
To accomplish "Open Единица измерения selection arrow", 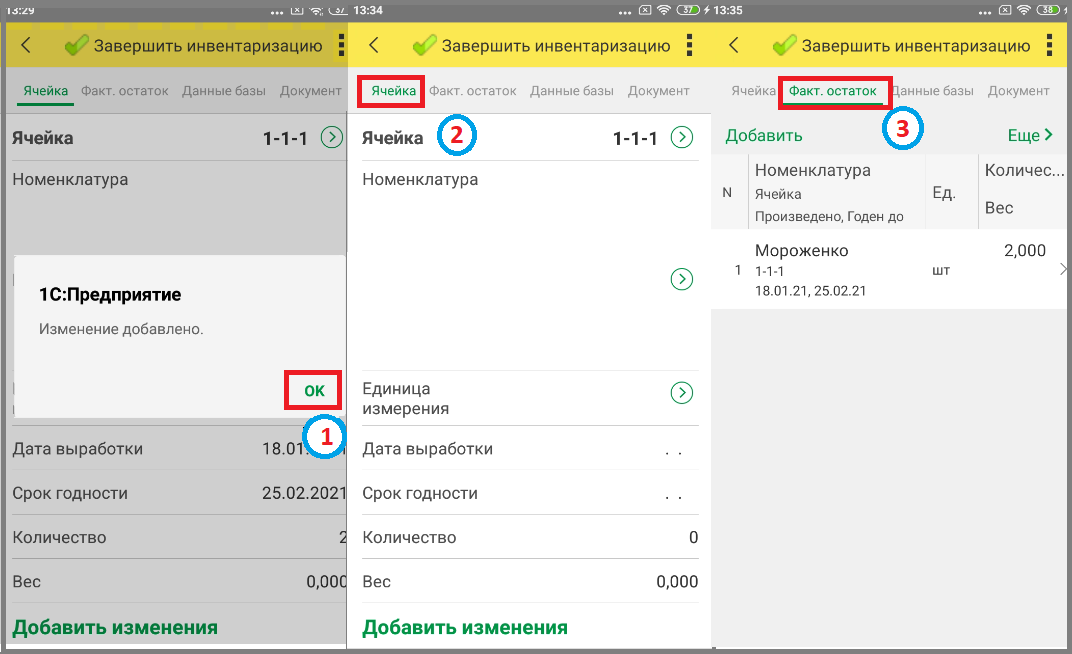I will pos(682,392).
